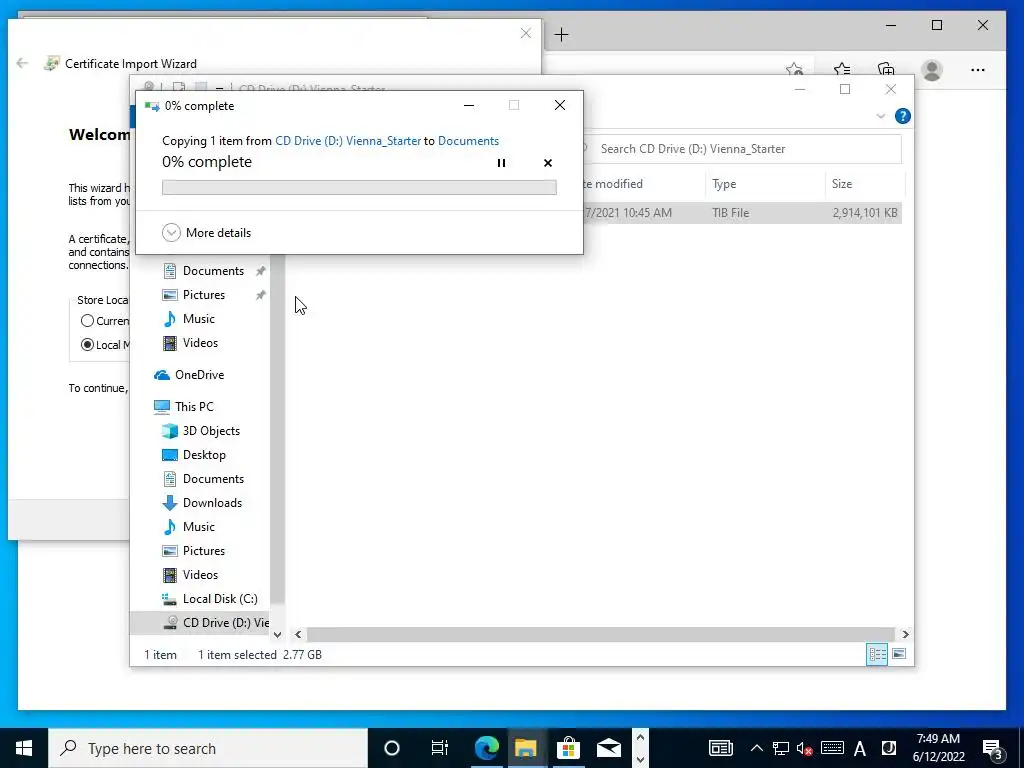Open Edge collections icon
The width and height of the screenshot is (1024, 768).
886,69
